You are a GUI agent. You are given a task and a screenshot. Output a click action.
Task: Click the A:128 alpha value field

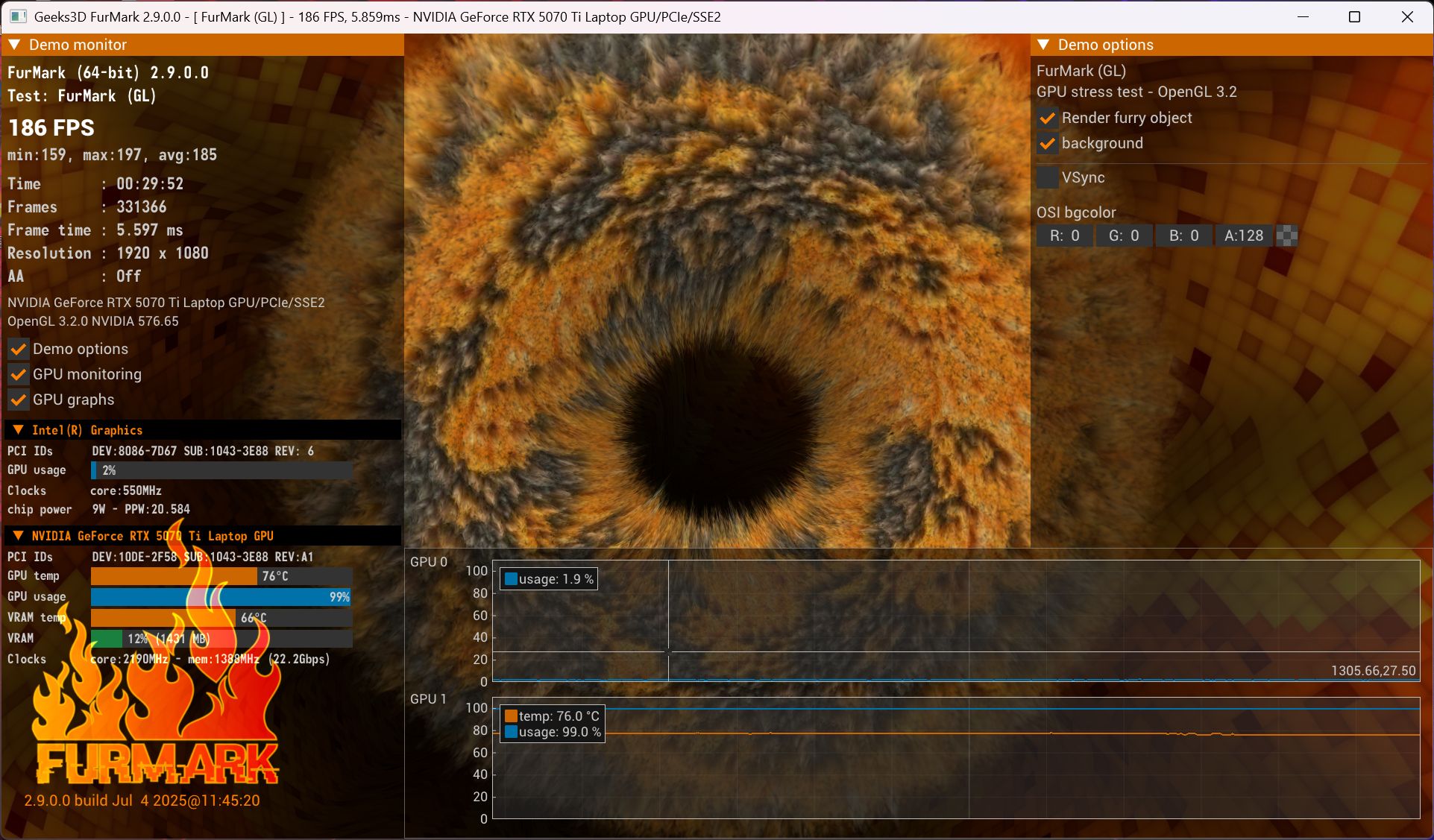(x=1243, y=236)
